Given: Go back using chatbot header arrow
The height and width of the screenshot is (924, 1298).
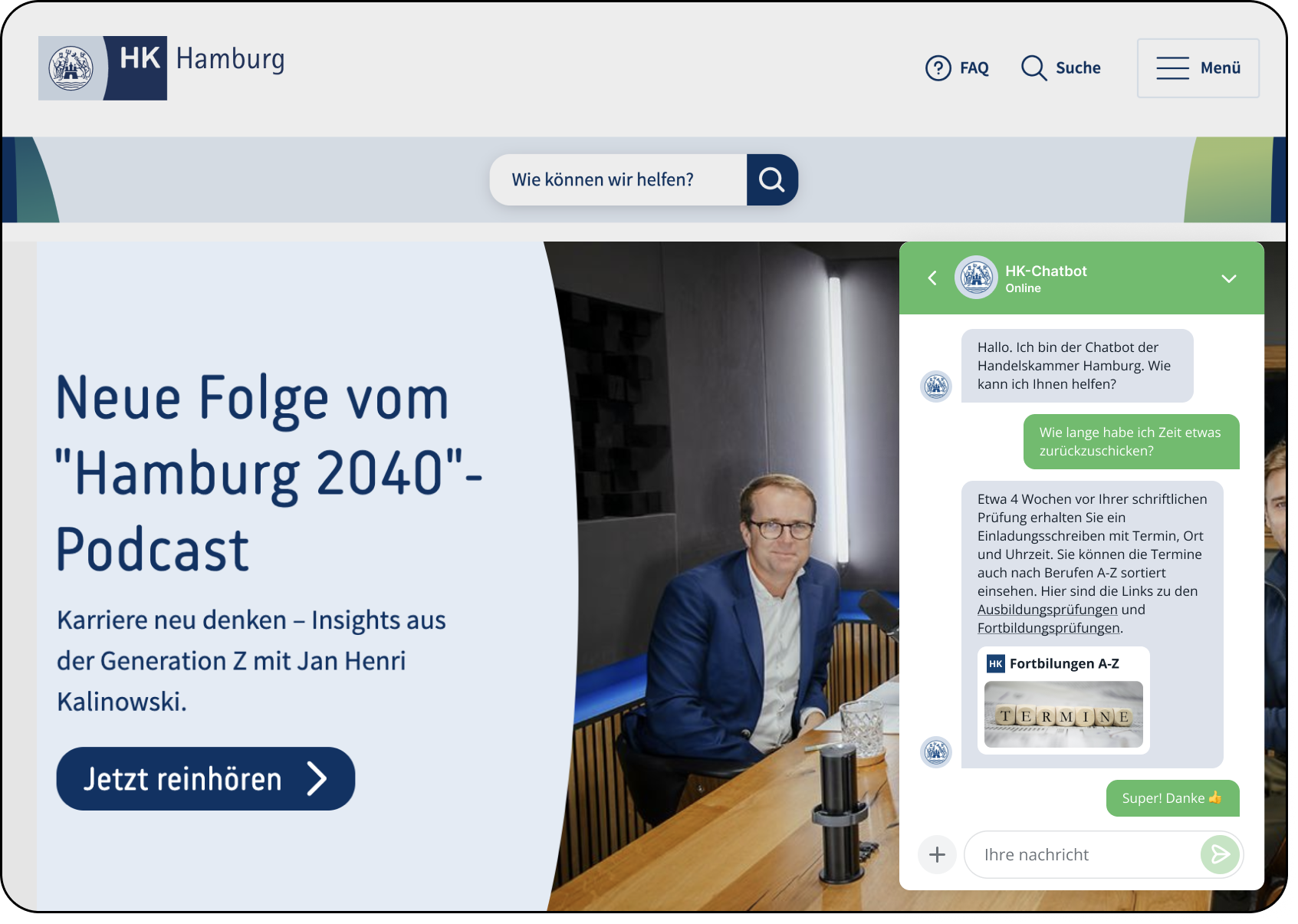Looking at the screenshot, I should click(x=932, y=278).
